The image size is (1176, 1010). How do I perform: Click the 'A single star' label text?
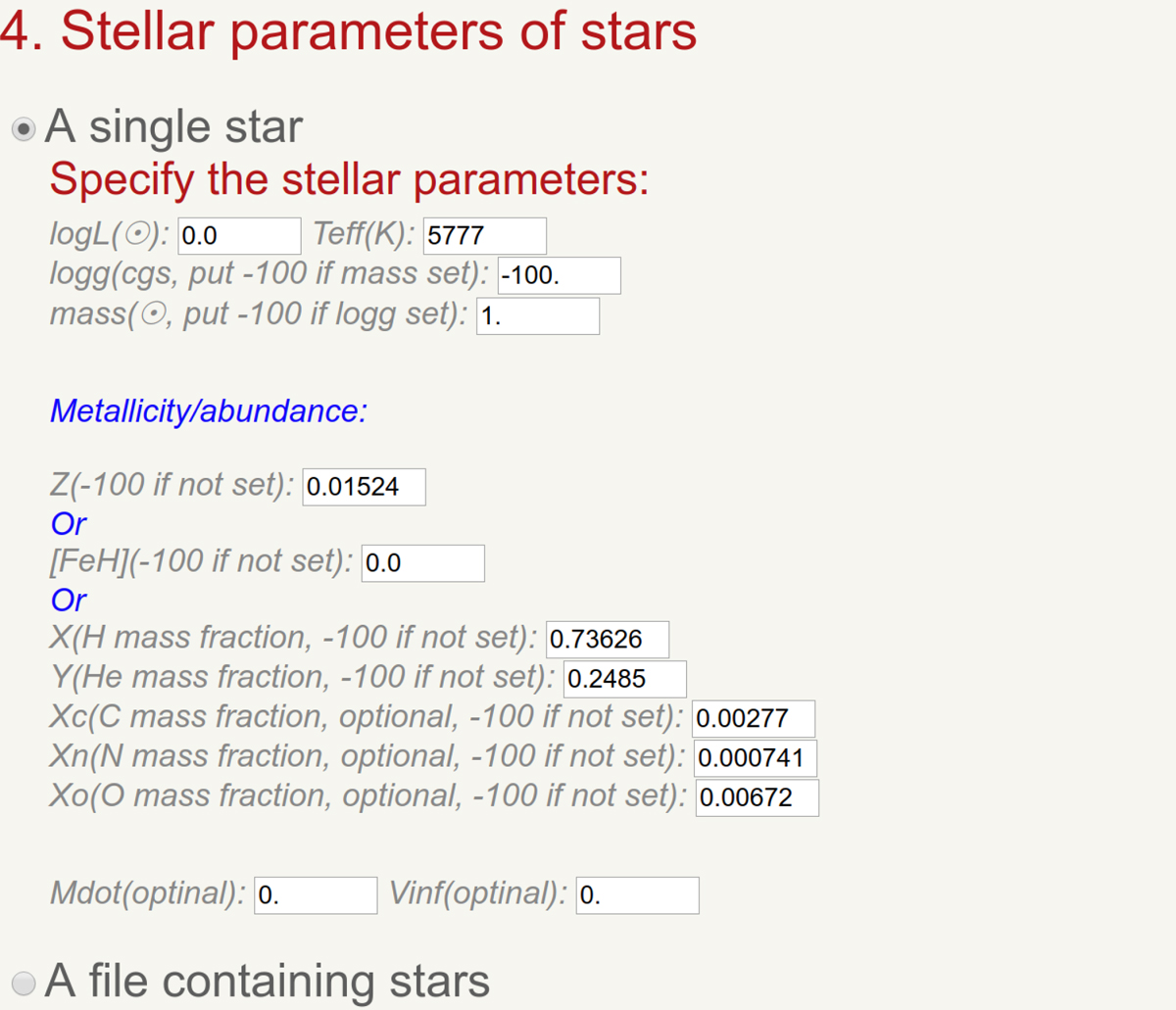[x=173, y=127]
